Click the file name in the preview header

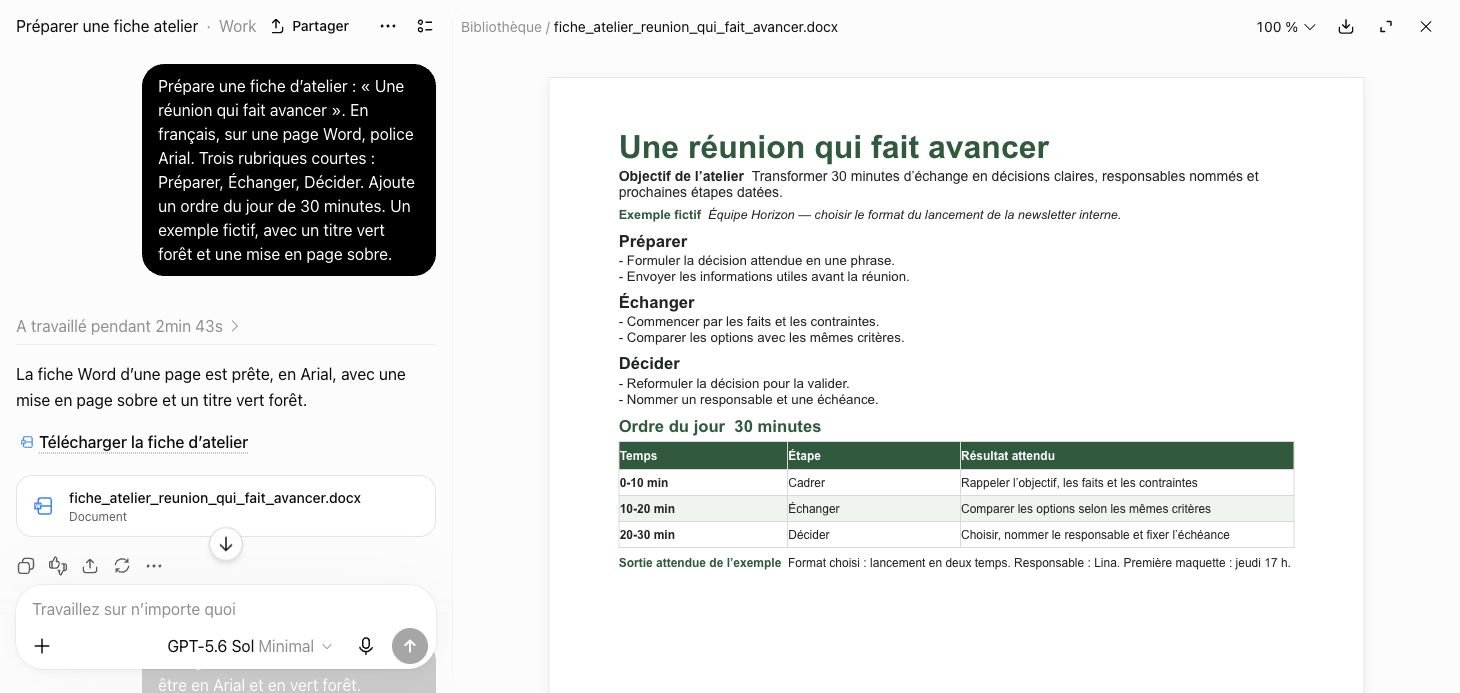(x=696, y=27)
